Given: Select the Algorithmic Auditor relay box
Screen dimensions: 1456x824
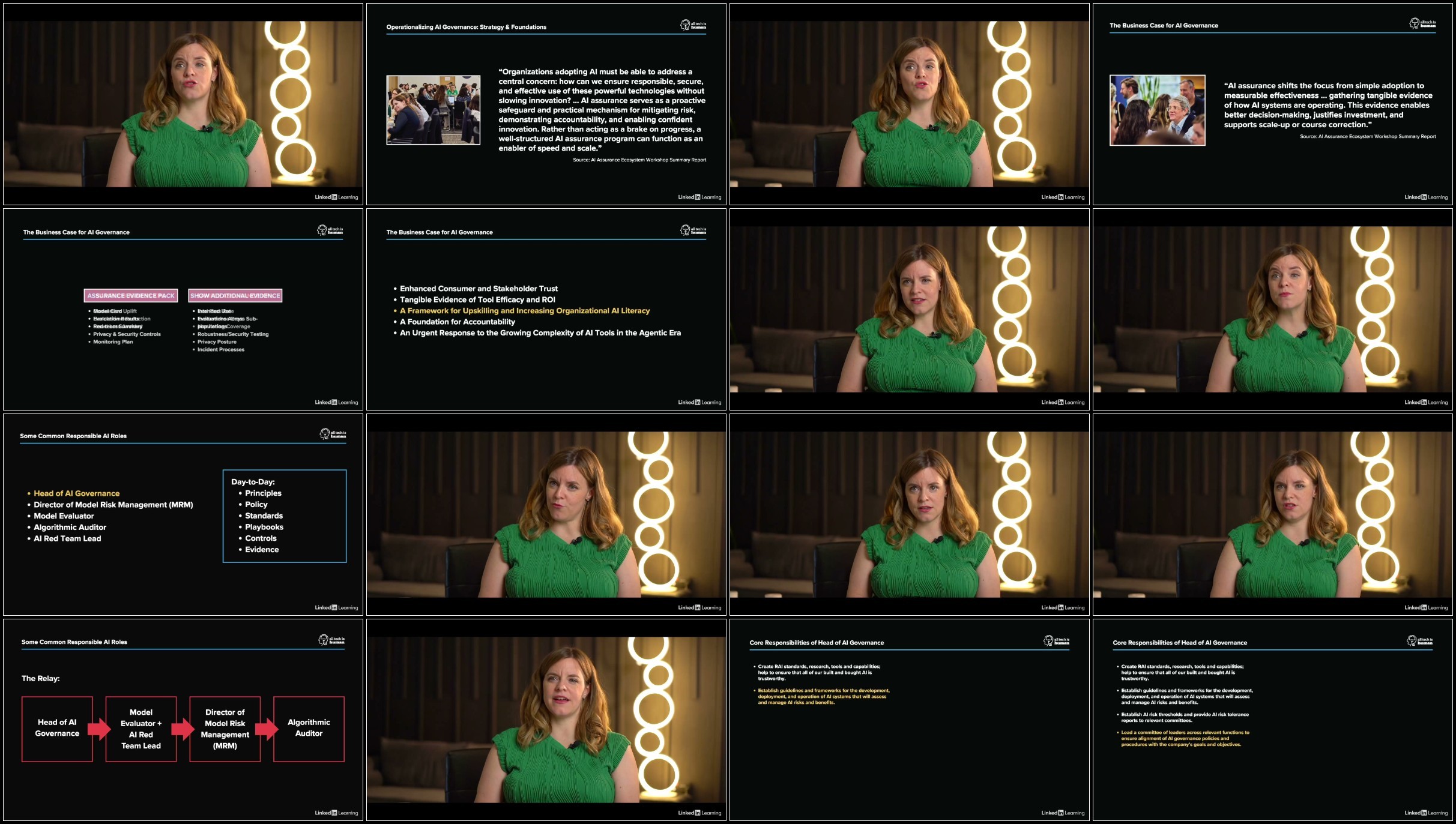Looking at the screenshot, I should click(309, 729).
